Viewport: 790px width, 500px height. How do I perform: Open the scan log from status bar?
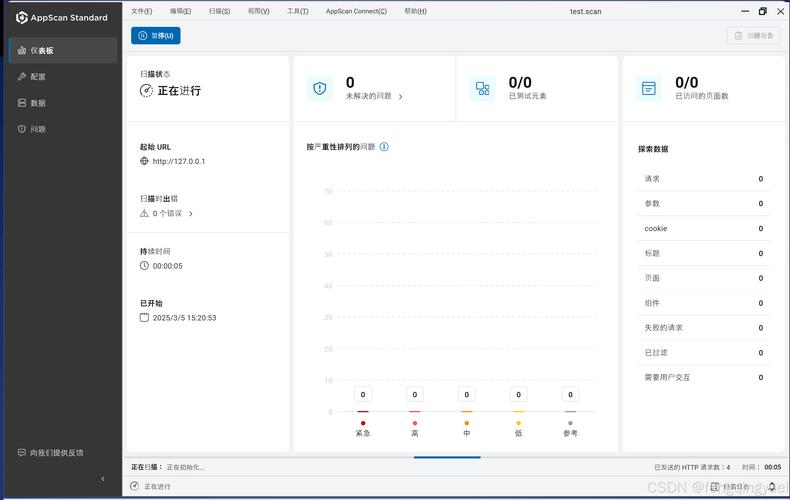click(x=729, y=486)
